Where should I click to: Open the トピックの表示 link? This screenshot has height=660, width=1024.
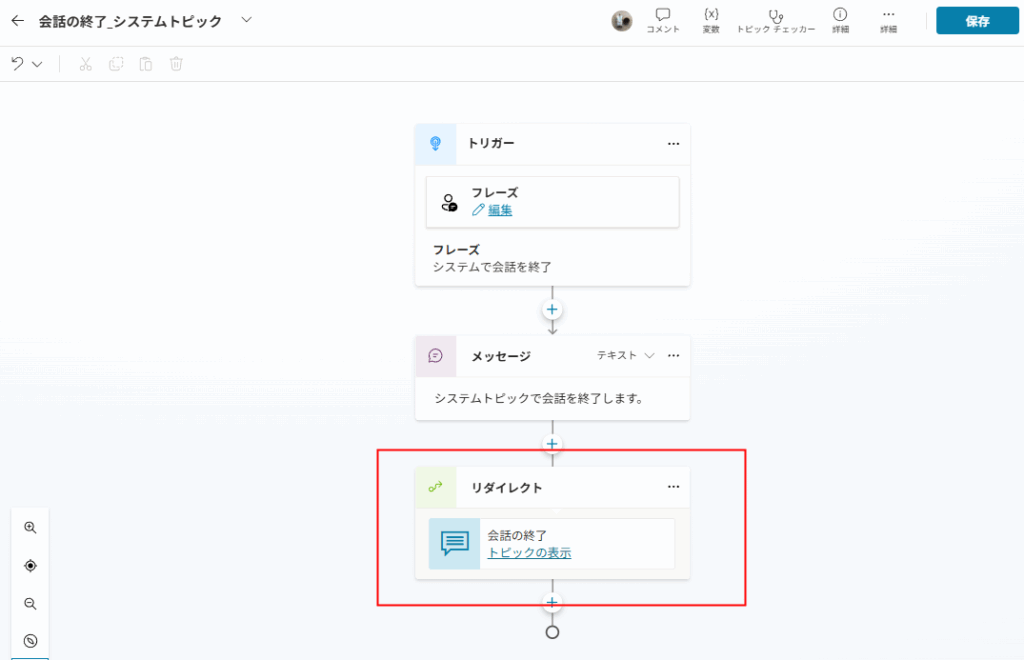click(530, 553)
